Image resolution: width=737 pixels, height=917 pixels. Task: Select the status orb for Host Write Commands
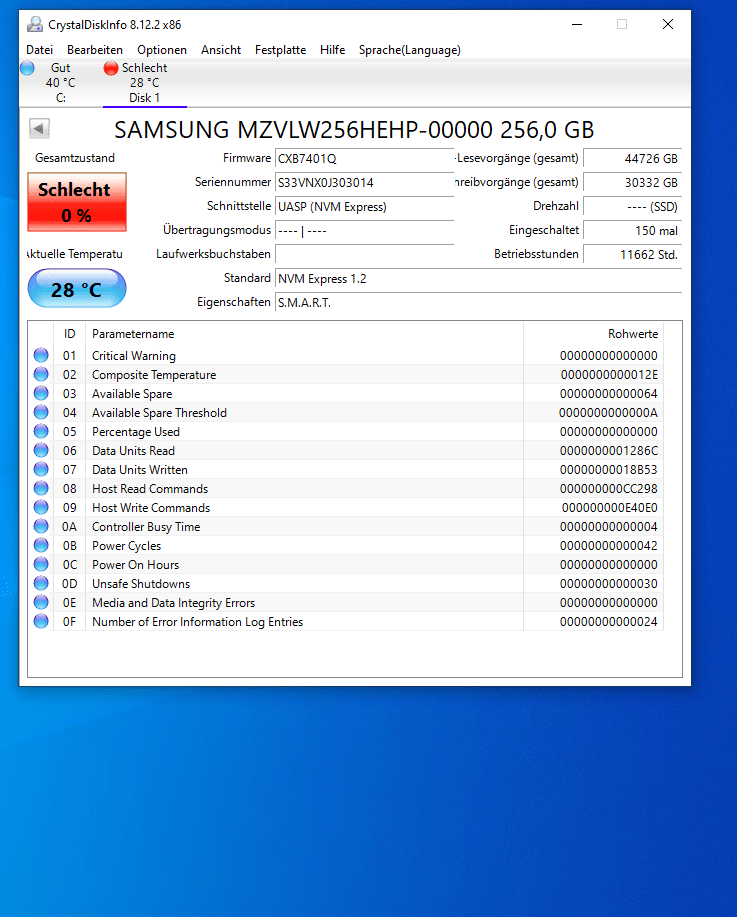coord(41,507)
